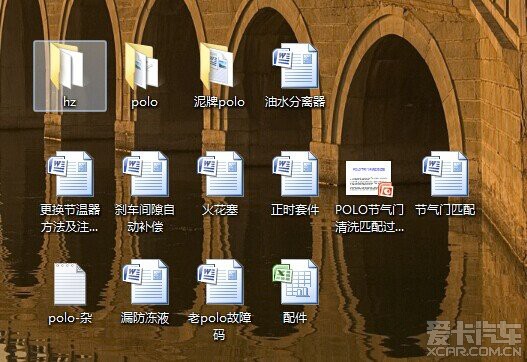The image size is (527, 362).
Task: Select the 火花塞 Word document
Action: (220, 173)
